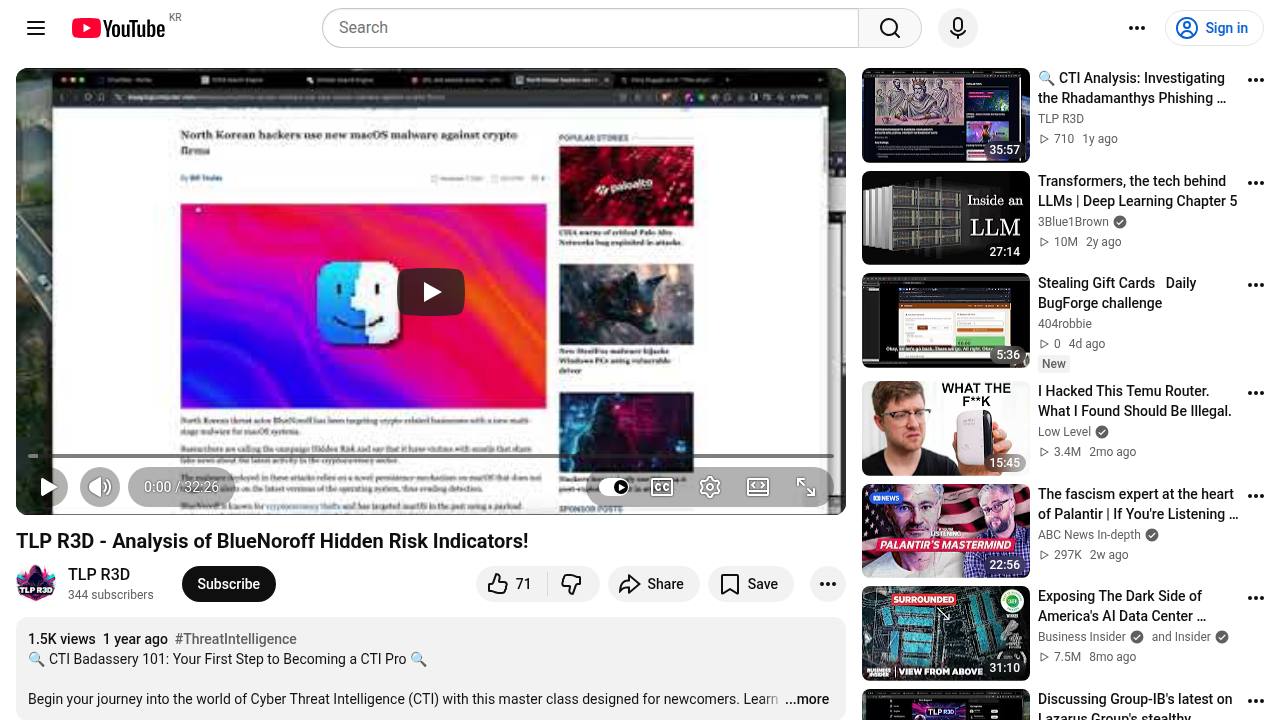The image size is (1280, 720).
Task: Open CTI Analysis Rhadamanthys Phishing thumbnail
Action: coord(946,115)
